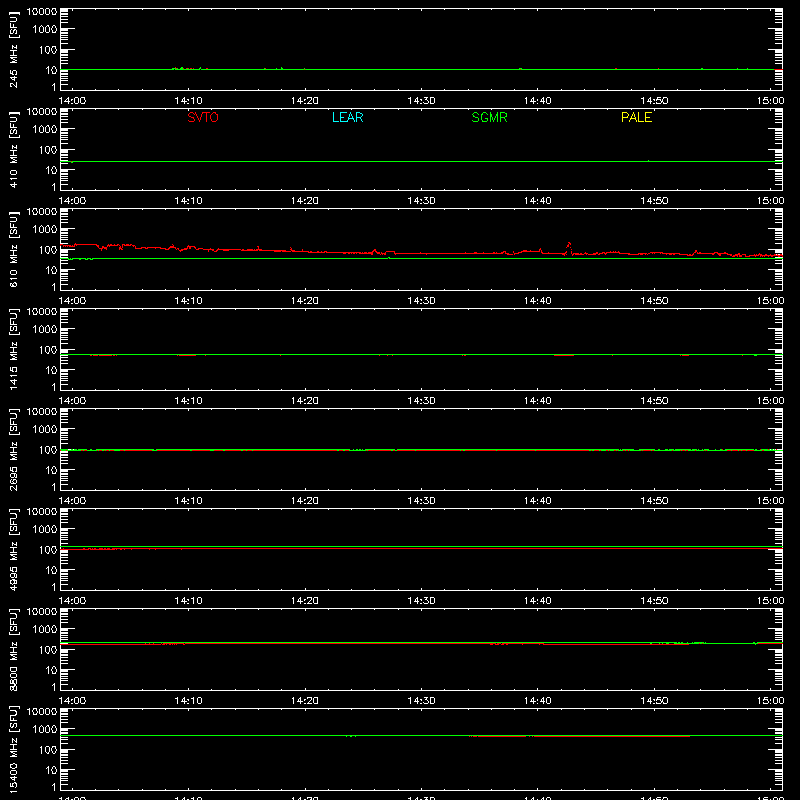Click the 14:00 time label under the 1415 MHz plot
The image size is (800, 800).
point(72,401)
